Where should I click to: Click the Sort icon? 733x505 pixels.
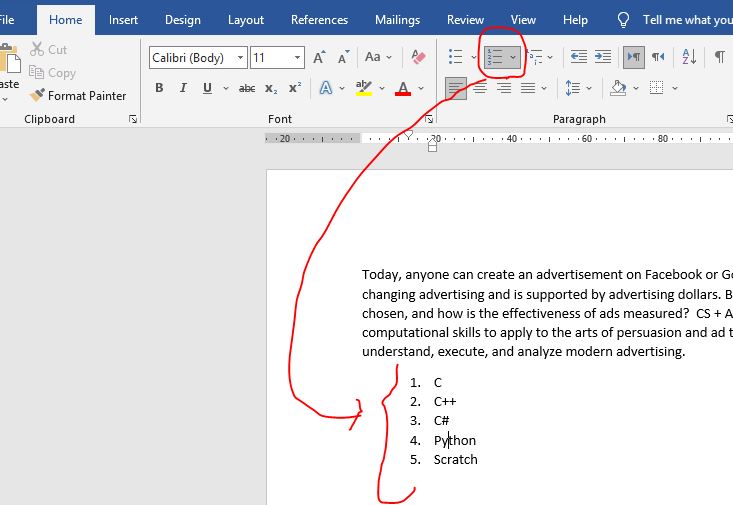(x=689, y=58)
